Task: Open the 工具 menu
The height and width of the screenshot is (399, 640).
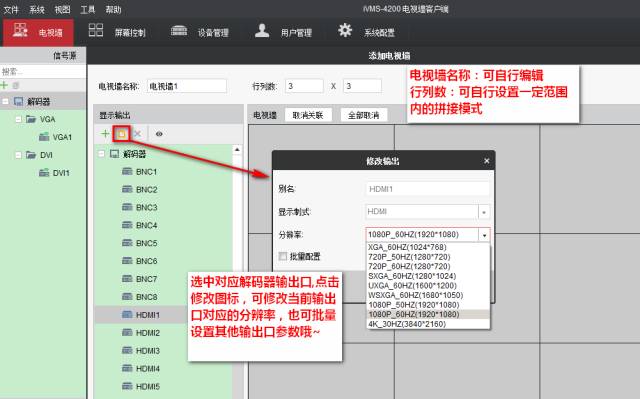Action: [87, 9]
